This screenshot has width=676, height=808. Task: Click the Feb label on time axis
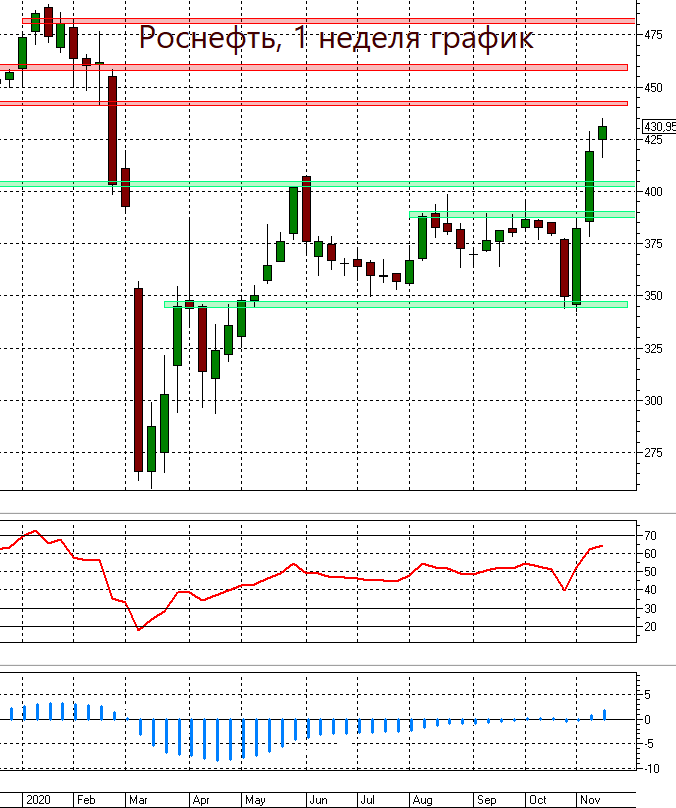[x=86, y=800]
